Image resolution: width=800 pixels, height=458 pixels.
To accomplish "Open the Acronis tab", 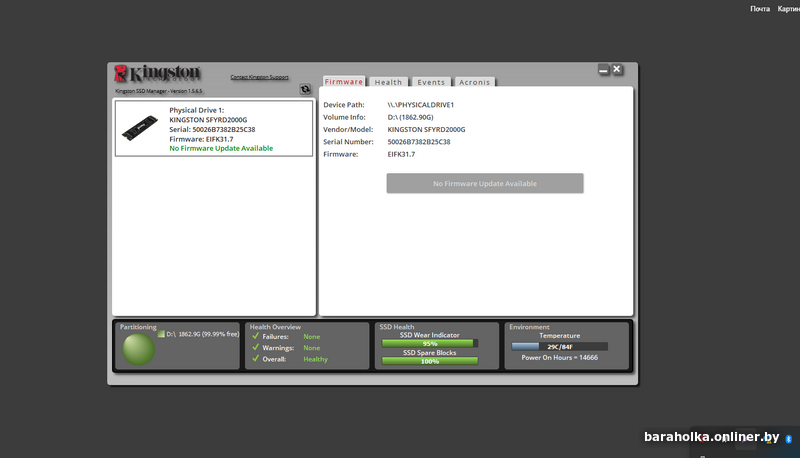I will click(x=474, y=82).
